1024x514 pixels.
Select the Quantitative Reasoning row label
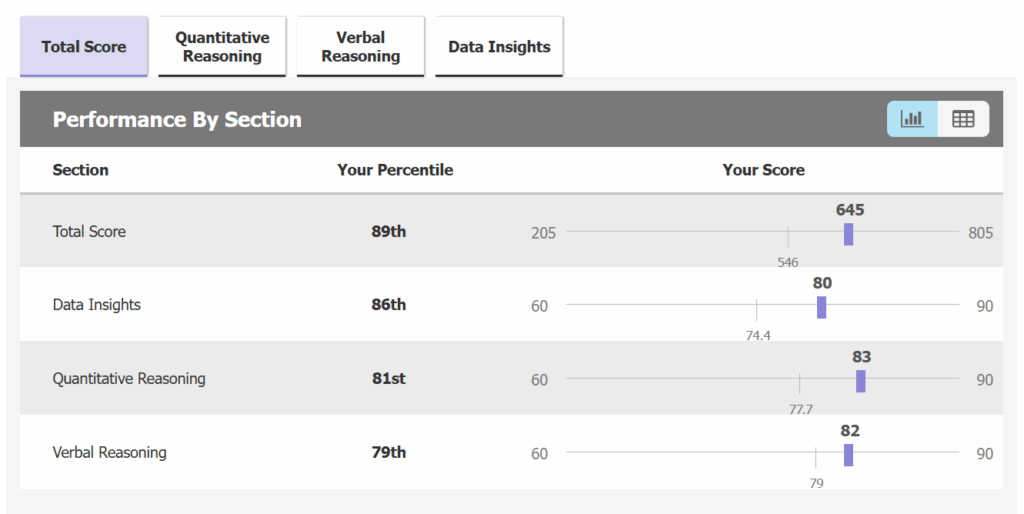click(x=129, y=379)
